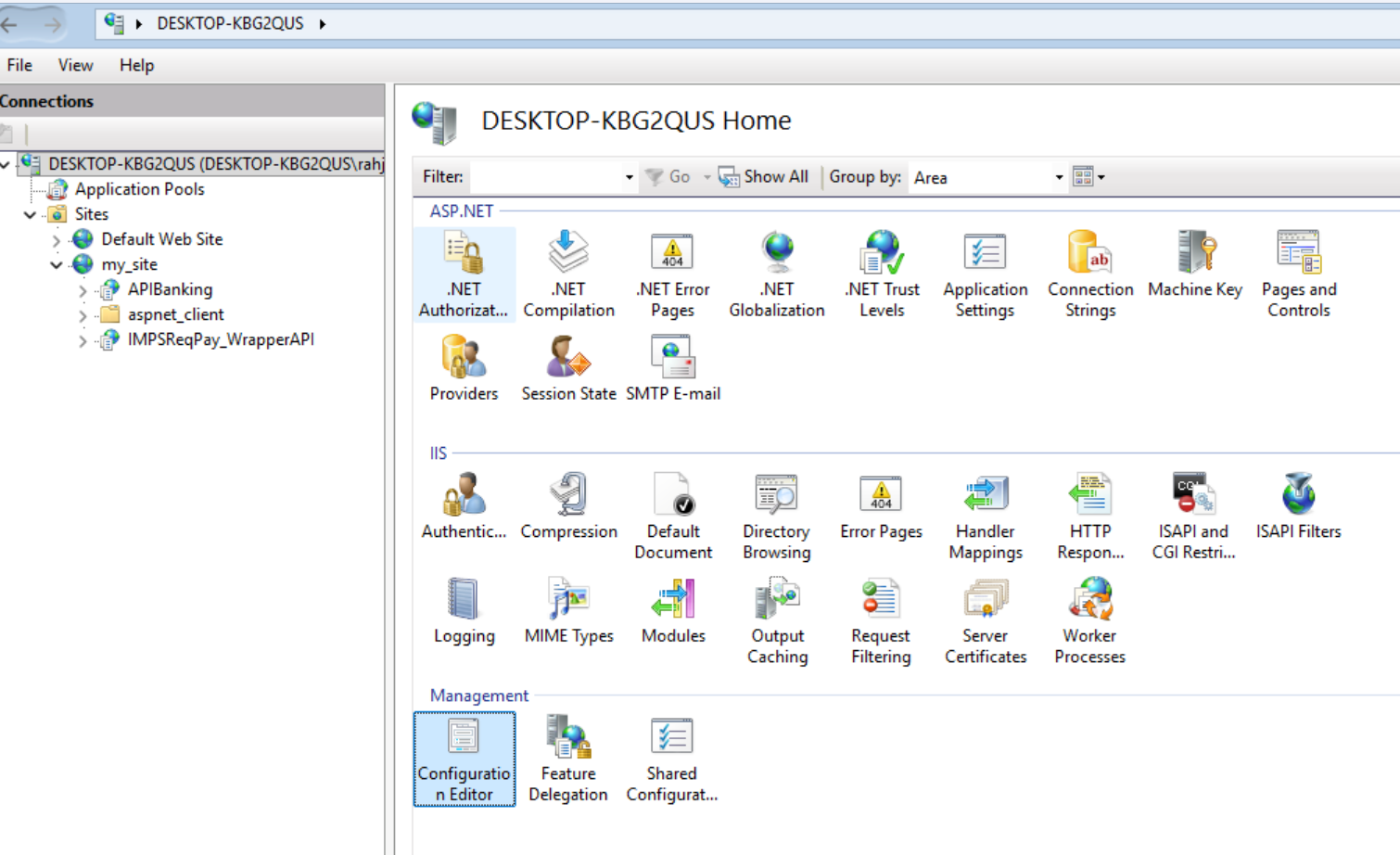Screen dimensions: 1400x855
Task: Open the View menu
Action: (x=75, y=65)
